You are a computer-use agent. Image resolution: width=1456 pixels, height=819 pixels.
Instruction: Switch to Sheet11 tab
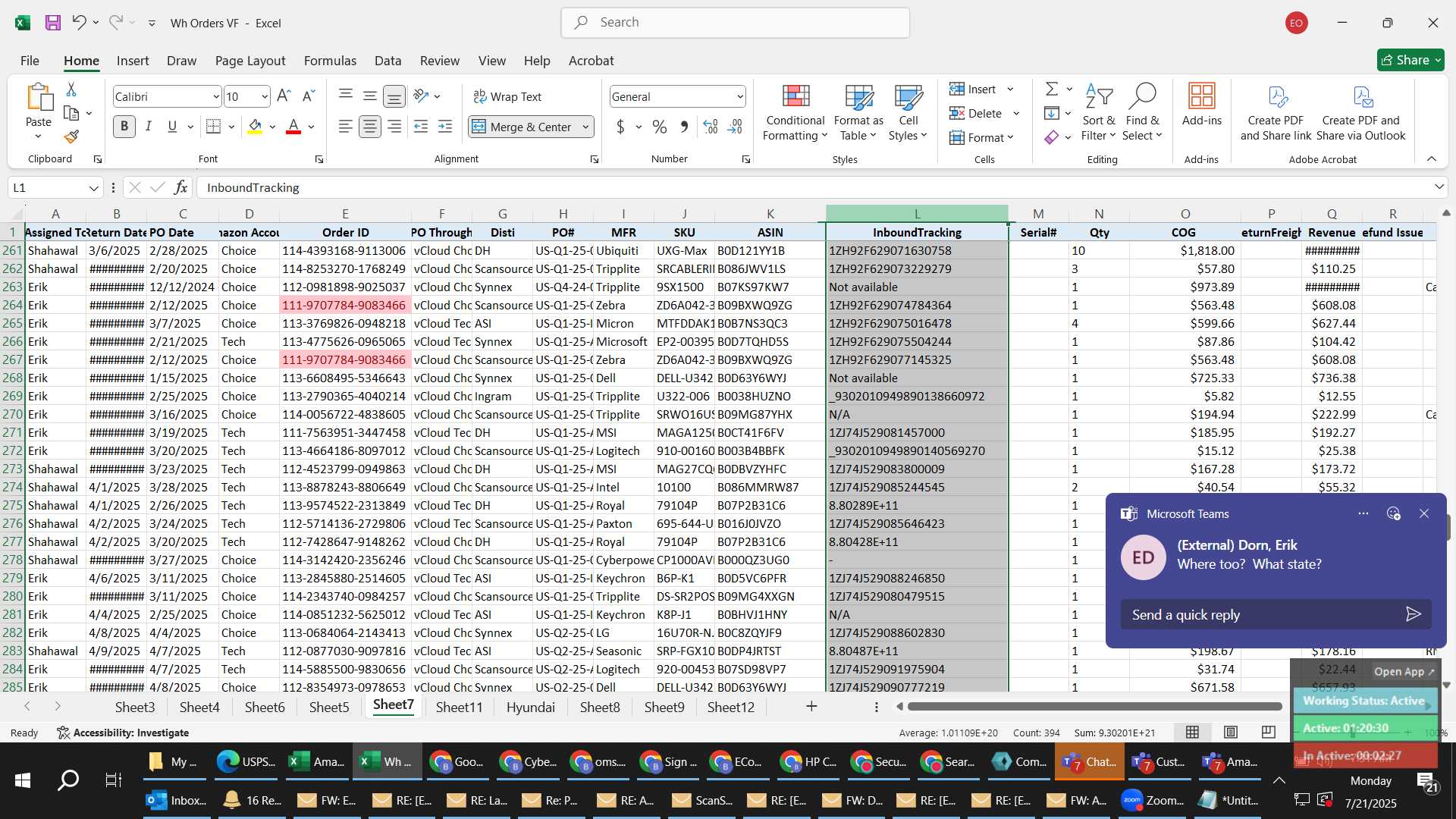coord(459,707)
